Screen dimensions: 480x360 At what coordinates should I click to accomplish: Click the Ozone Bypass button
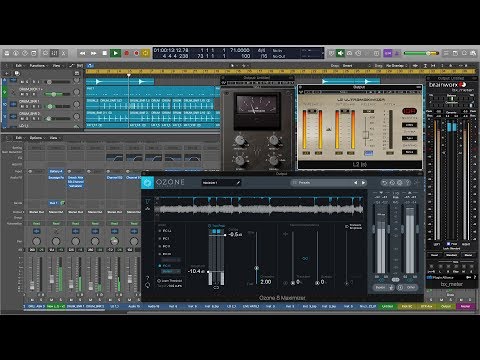tap(380, 287)
